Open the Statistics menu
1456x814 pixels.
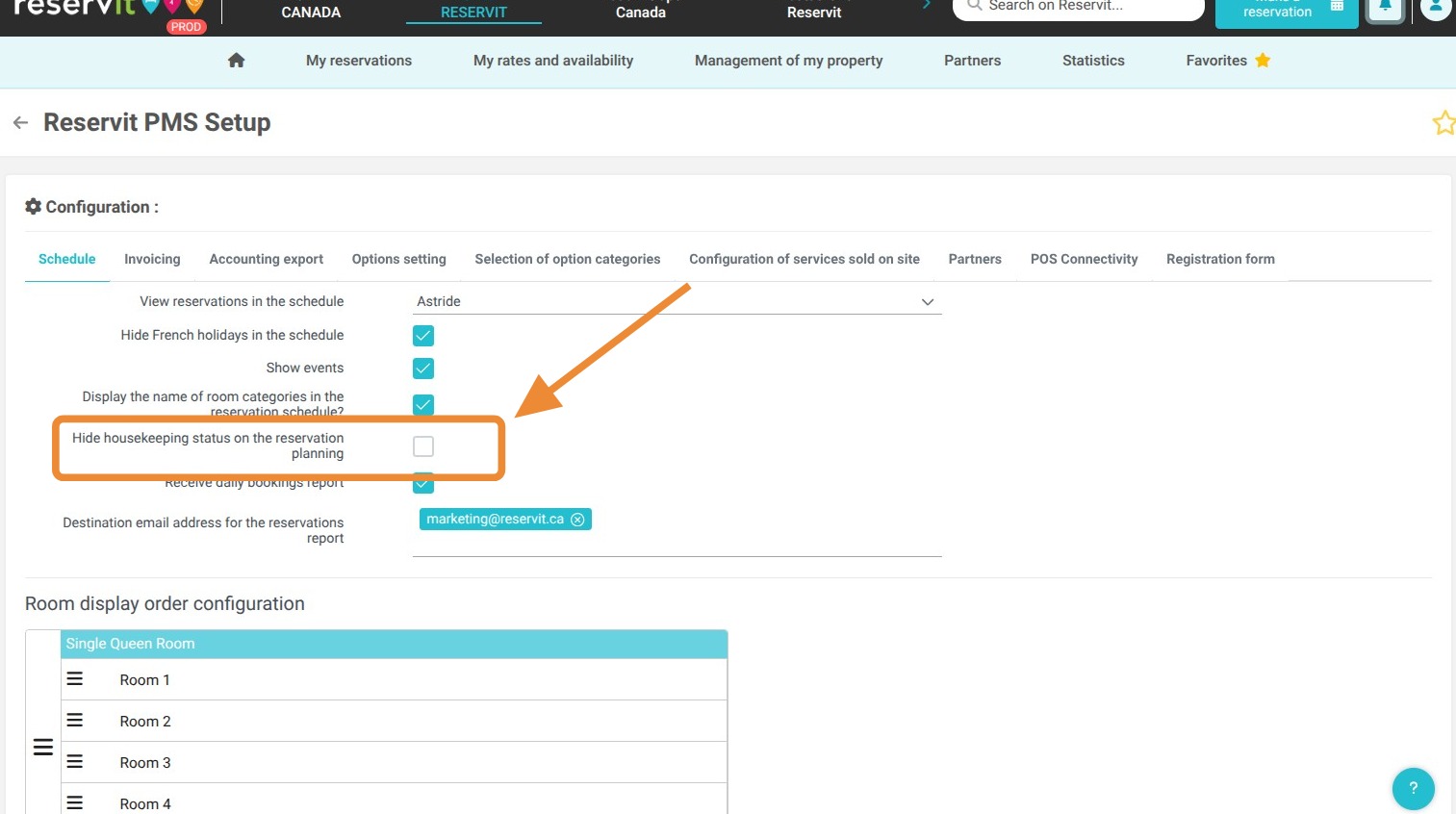point(1093,61)
